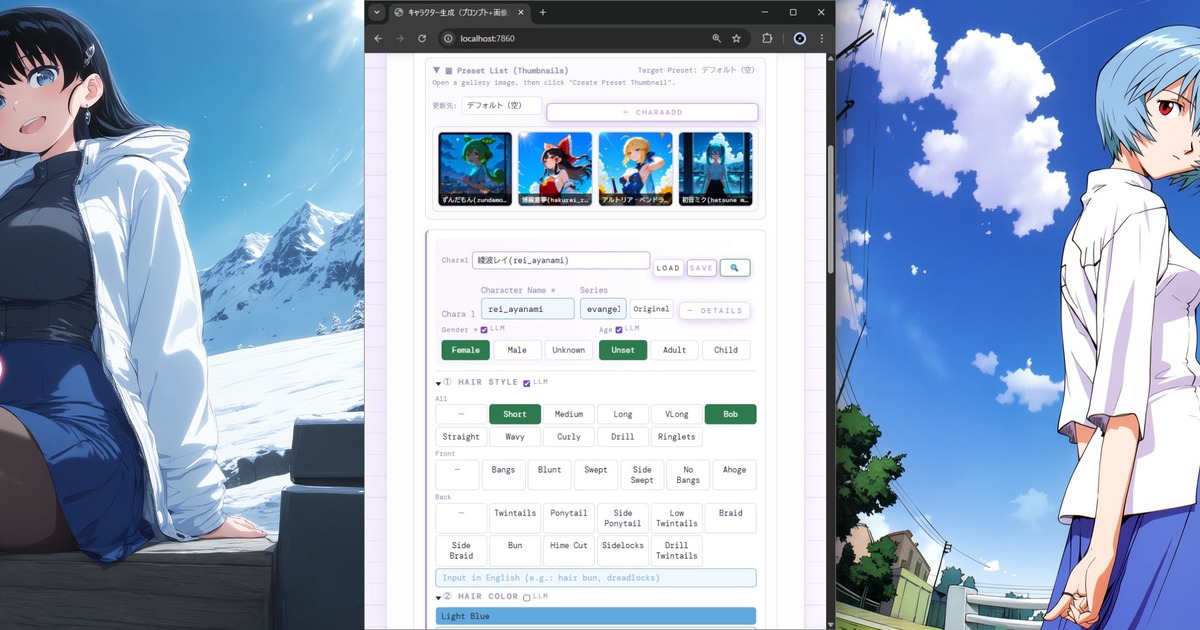Collapse the Hair Color section arrow
The height and width of the screenshot is (630, 1200).
tap(438, 597)
